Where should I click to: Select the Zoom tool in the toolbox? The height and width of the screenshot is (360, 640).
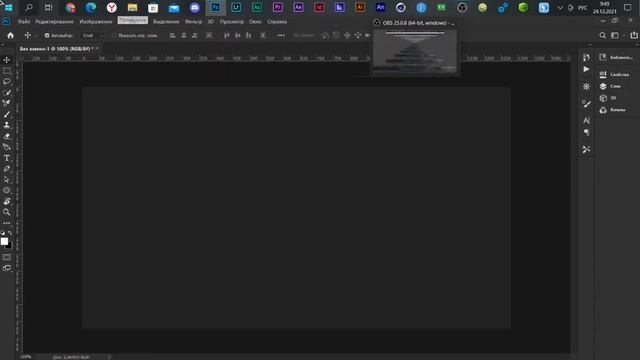pos(7,212)
